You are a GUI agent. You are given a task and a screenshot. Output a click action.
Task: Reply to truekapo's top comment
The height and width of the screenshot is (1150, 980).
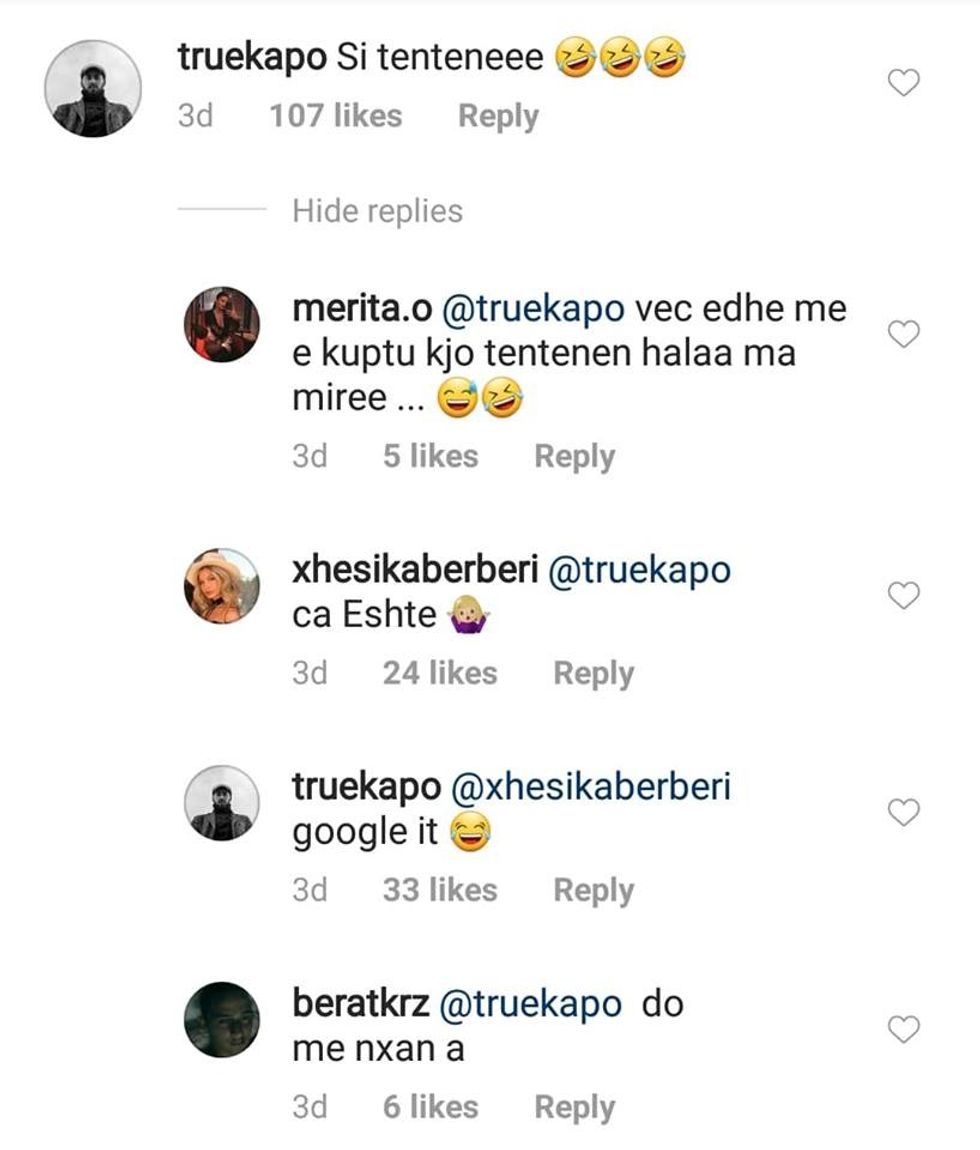(x=497, y=116)
